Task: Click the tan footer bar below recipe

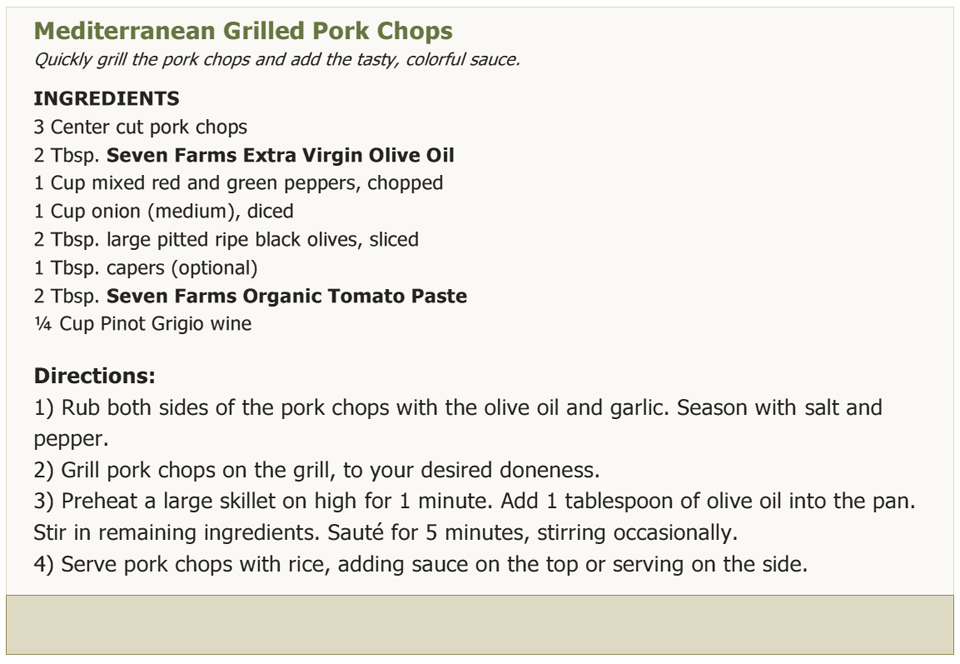Action: [x=480, y=625]
